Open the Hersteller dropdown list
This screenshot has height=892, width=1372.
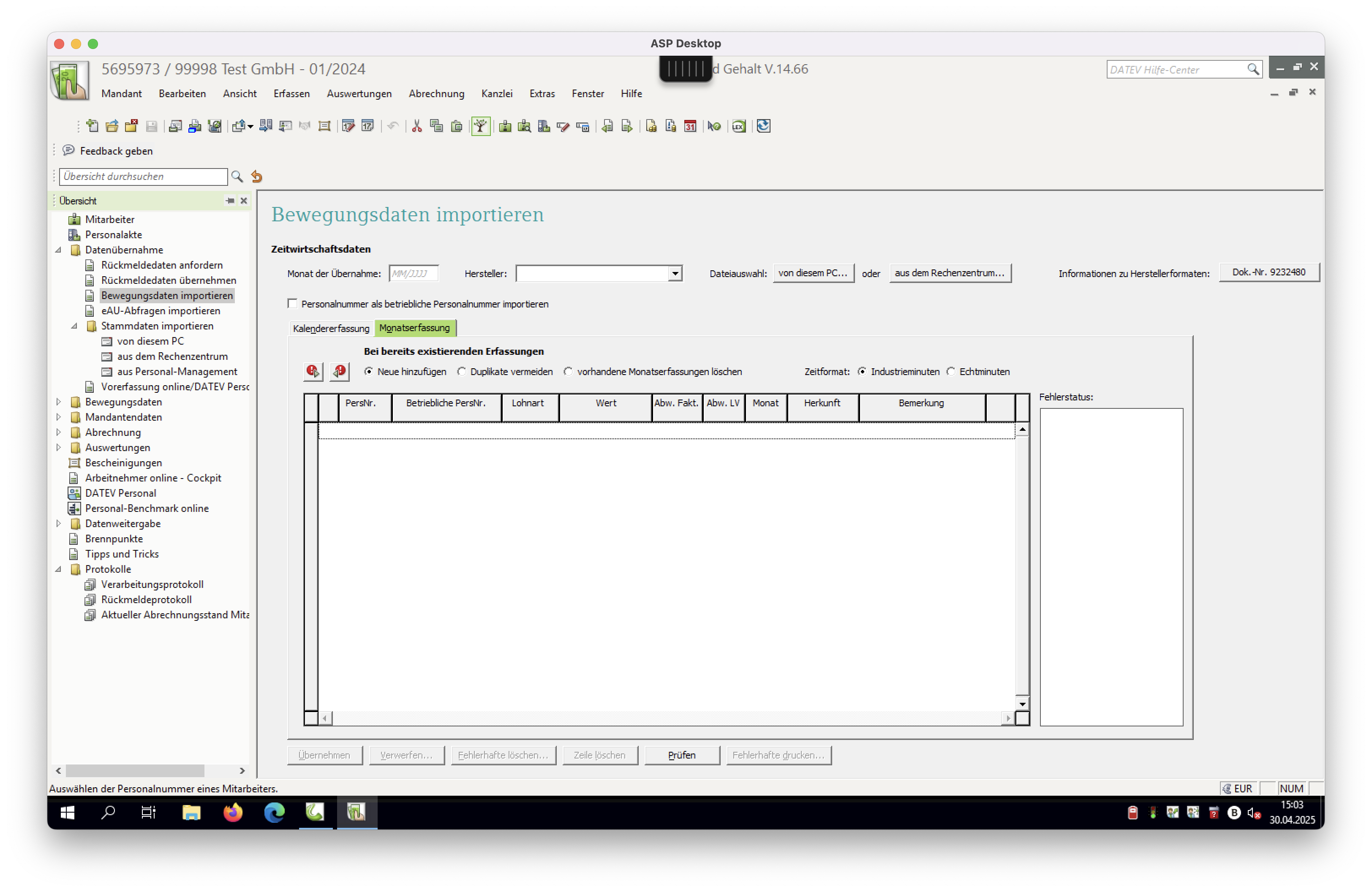click(675, 274)
